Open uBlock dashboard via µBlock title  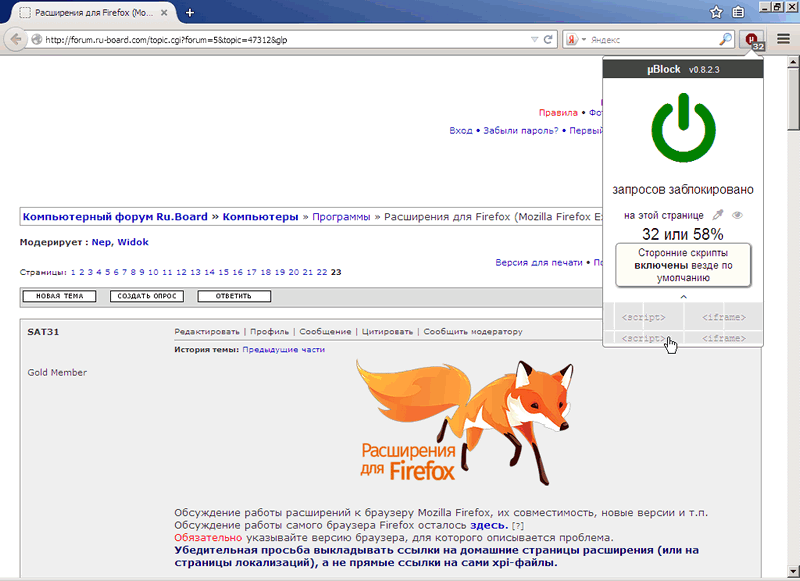664,69
